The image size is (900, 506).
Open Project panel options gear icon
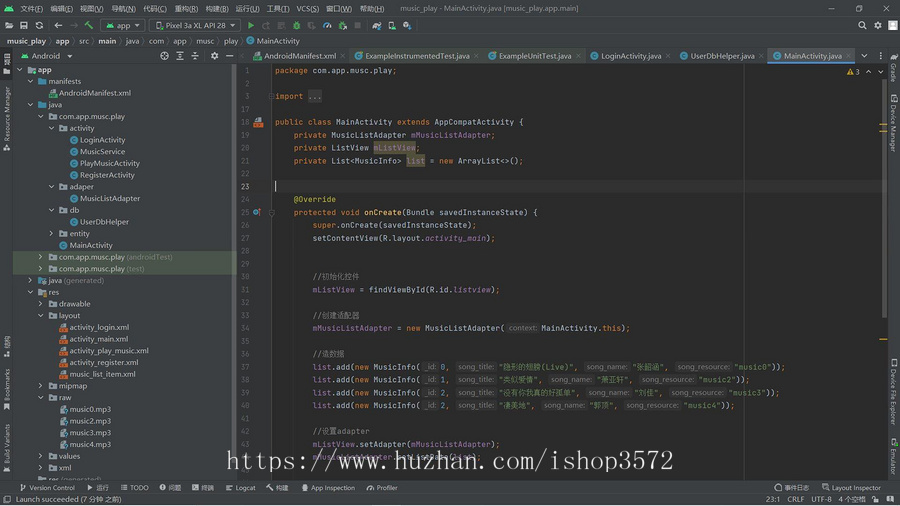(x=214, y=56)
